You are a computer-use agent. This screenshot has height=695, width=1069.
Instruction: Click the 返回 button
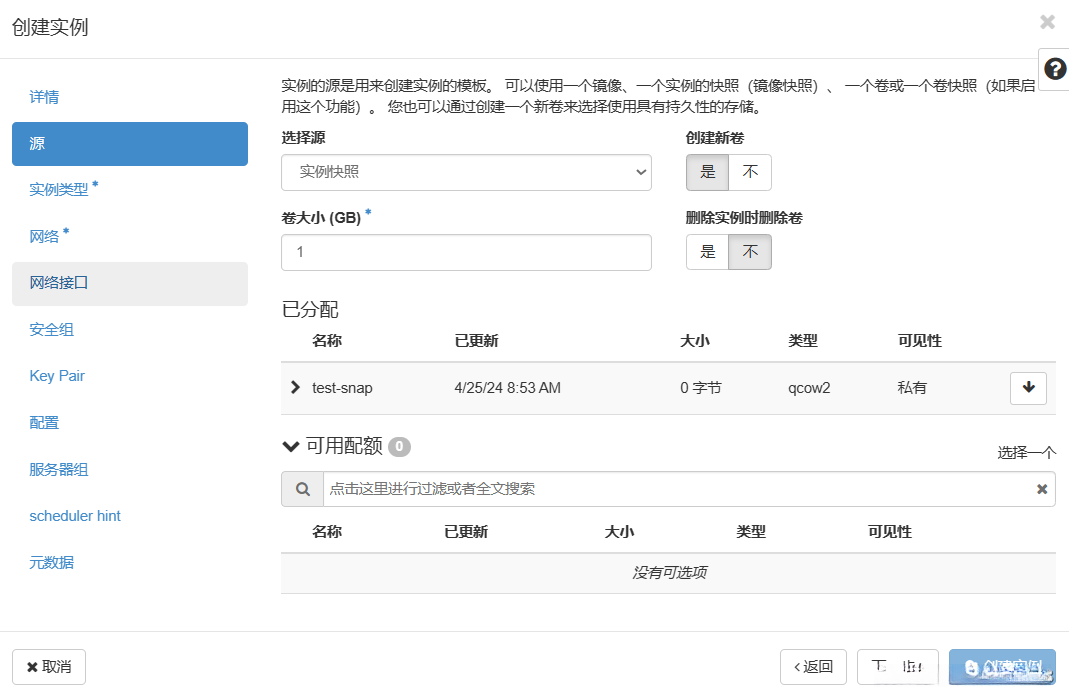point(813,667)
